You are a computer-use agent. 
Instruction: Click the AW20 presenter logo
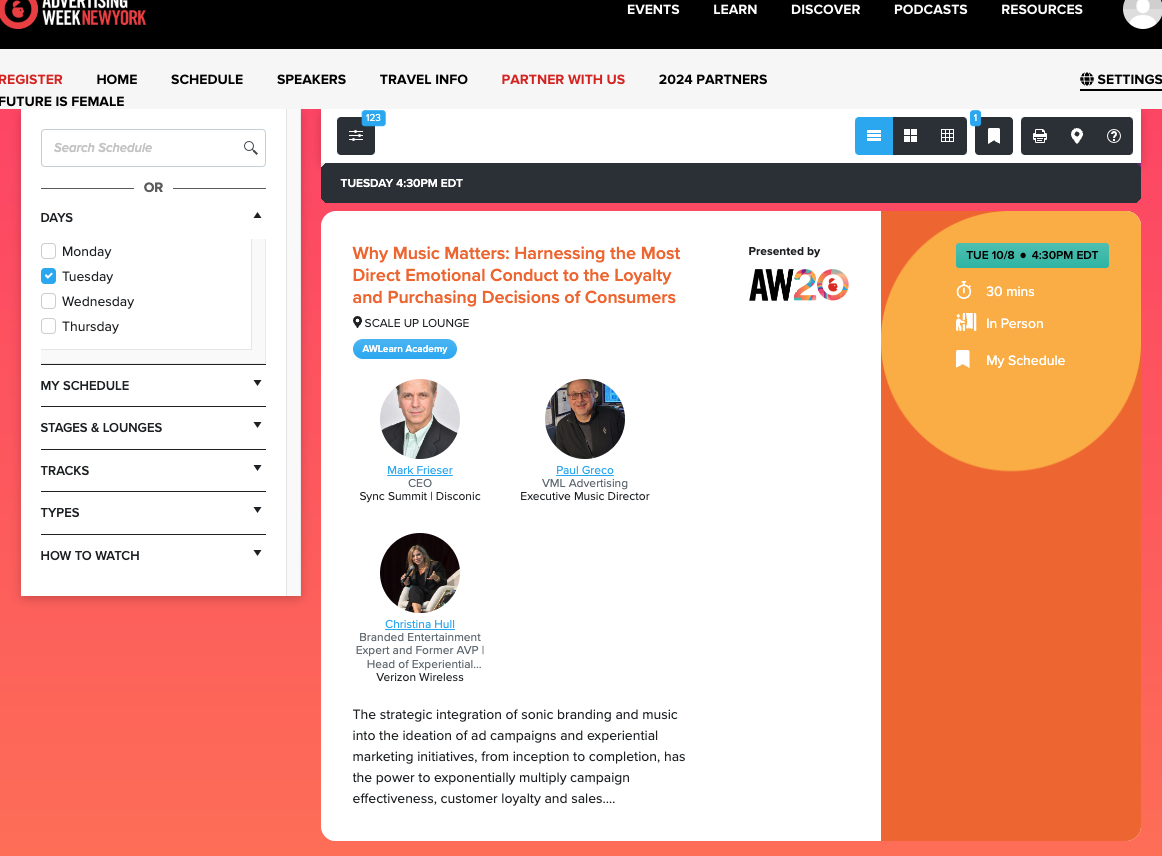(x=799, y=285)
